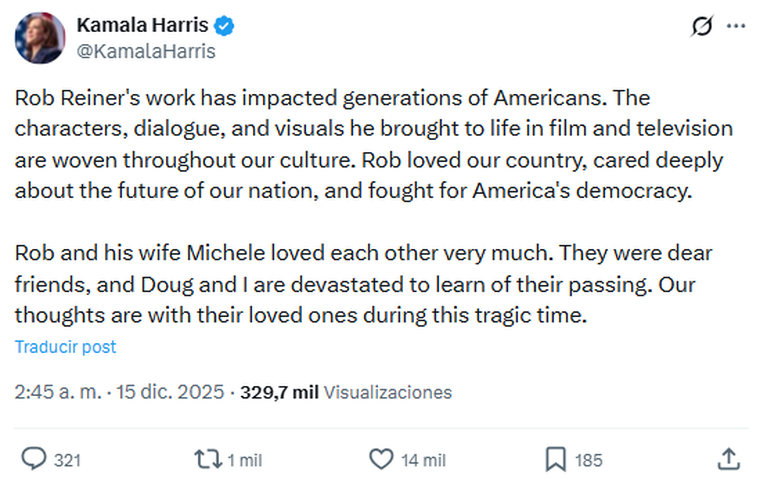The width and height of the screenshot is (760, 483).
Task: Click the 185 bookmarks count
Action: click(589, 460)
